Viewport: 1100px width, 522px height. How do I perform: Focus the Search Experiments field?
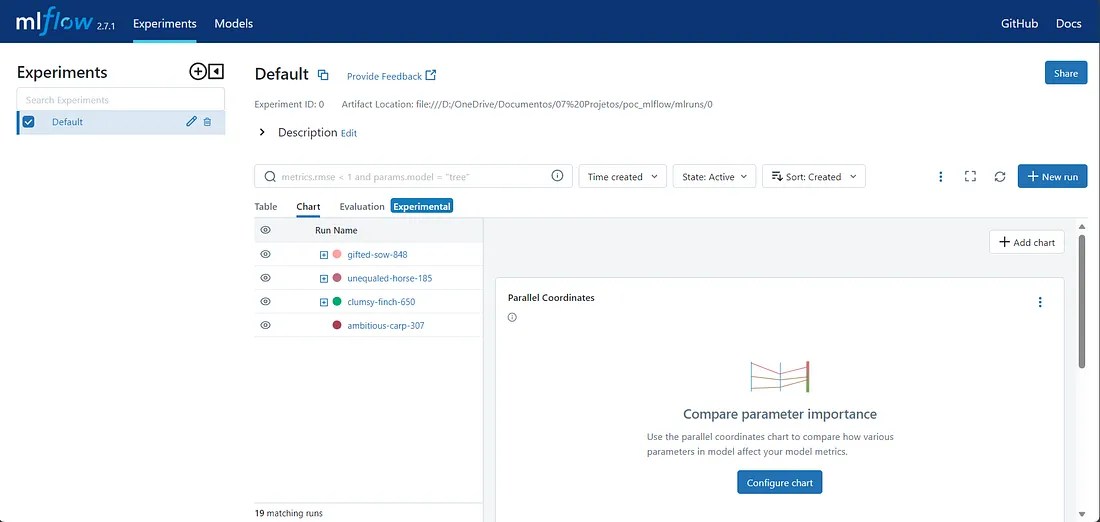[x=121, y=100]
